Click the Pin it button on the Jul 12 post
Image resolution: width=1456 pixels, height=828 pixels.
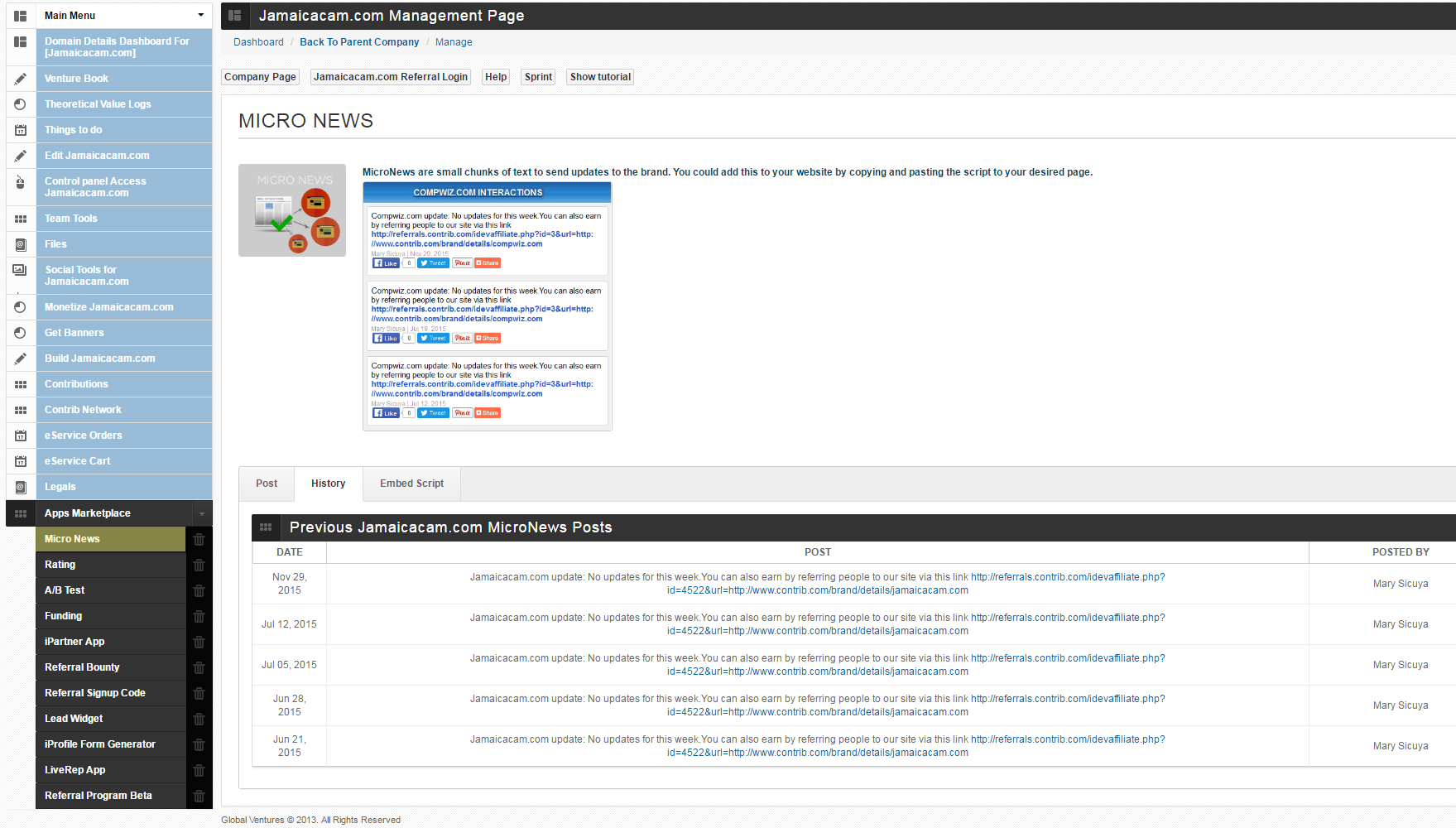[x=462, y=413]
